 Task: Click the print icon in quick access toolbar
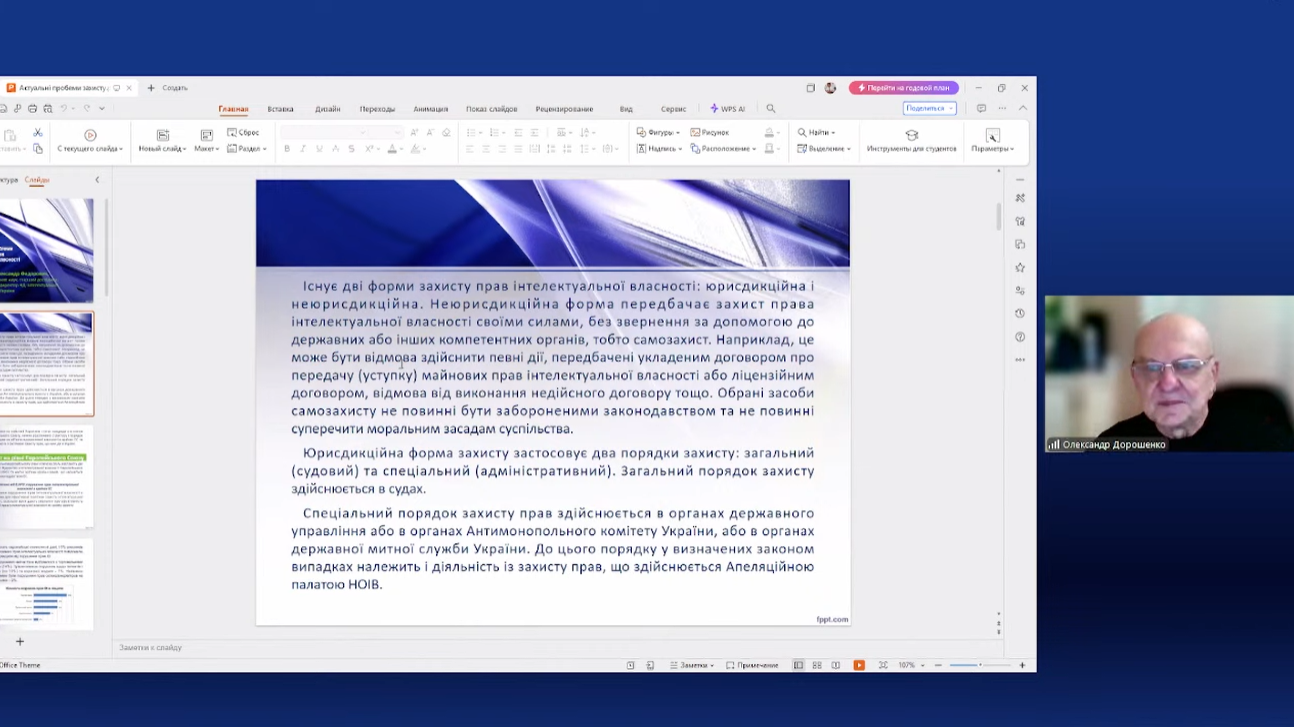33,108
